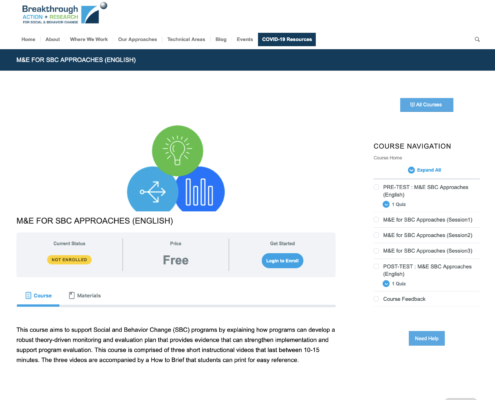Click the Materials tab clipboard icon
This screenshot has width=495, height=400.
coord(72,295)
